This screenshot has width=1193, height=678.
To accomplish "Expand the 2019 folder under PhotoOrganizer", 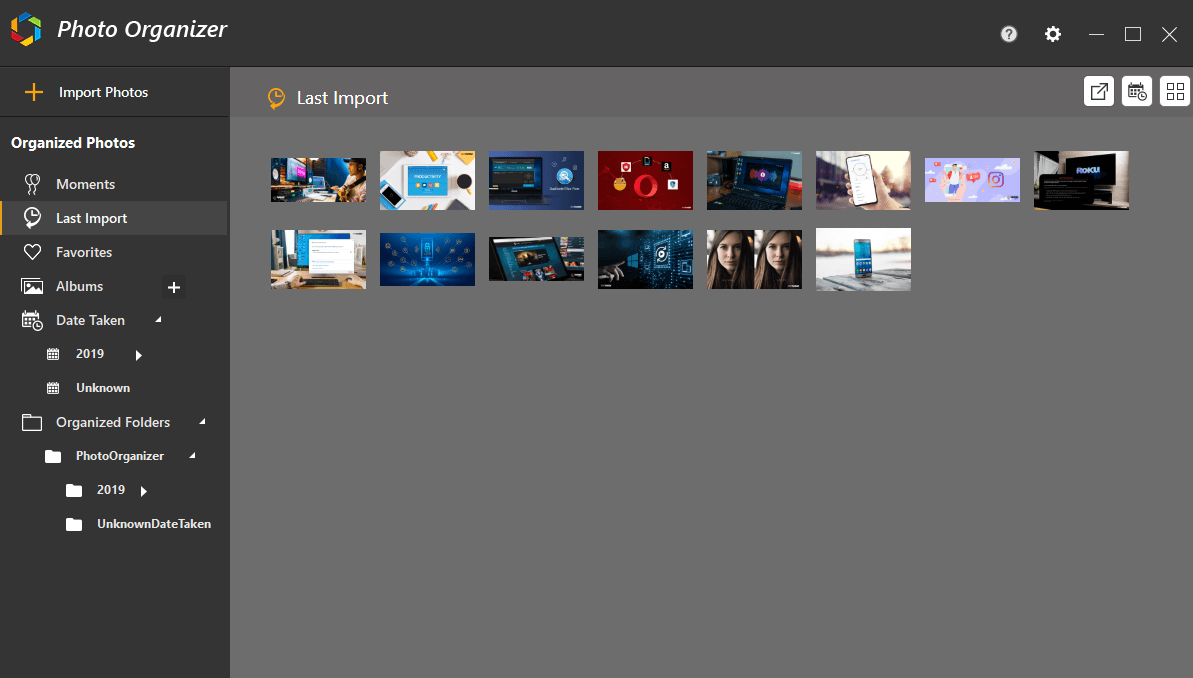I will 141,490.
